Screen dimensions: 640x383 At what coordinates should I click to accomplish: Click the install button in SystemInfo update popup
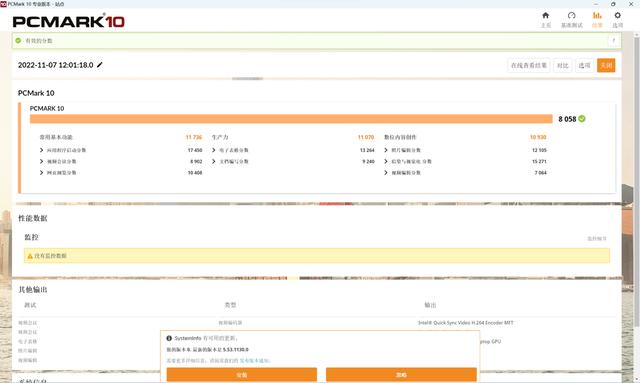242,374
